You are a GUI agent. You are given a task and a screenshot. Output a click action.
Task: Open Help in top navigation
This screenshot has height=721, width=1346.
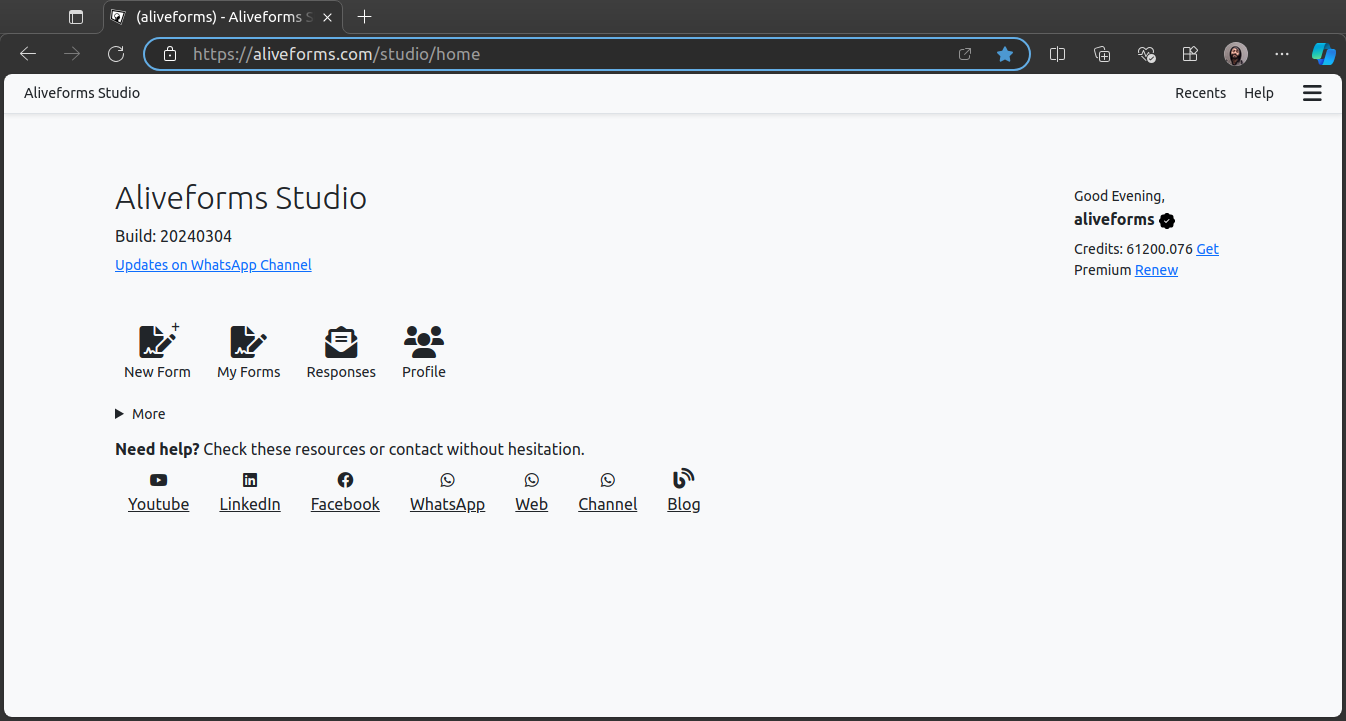(x=1258, y=93)
